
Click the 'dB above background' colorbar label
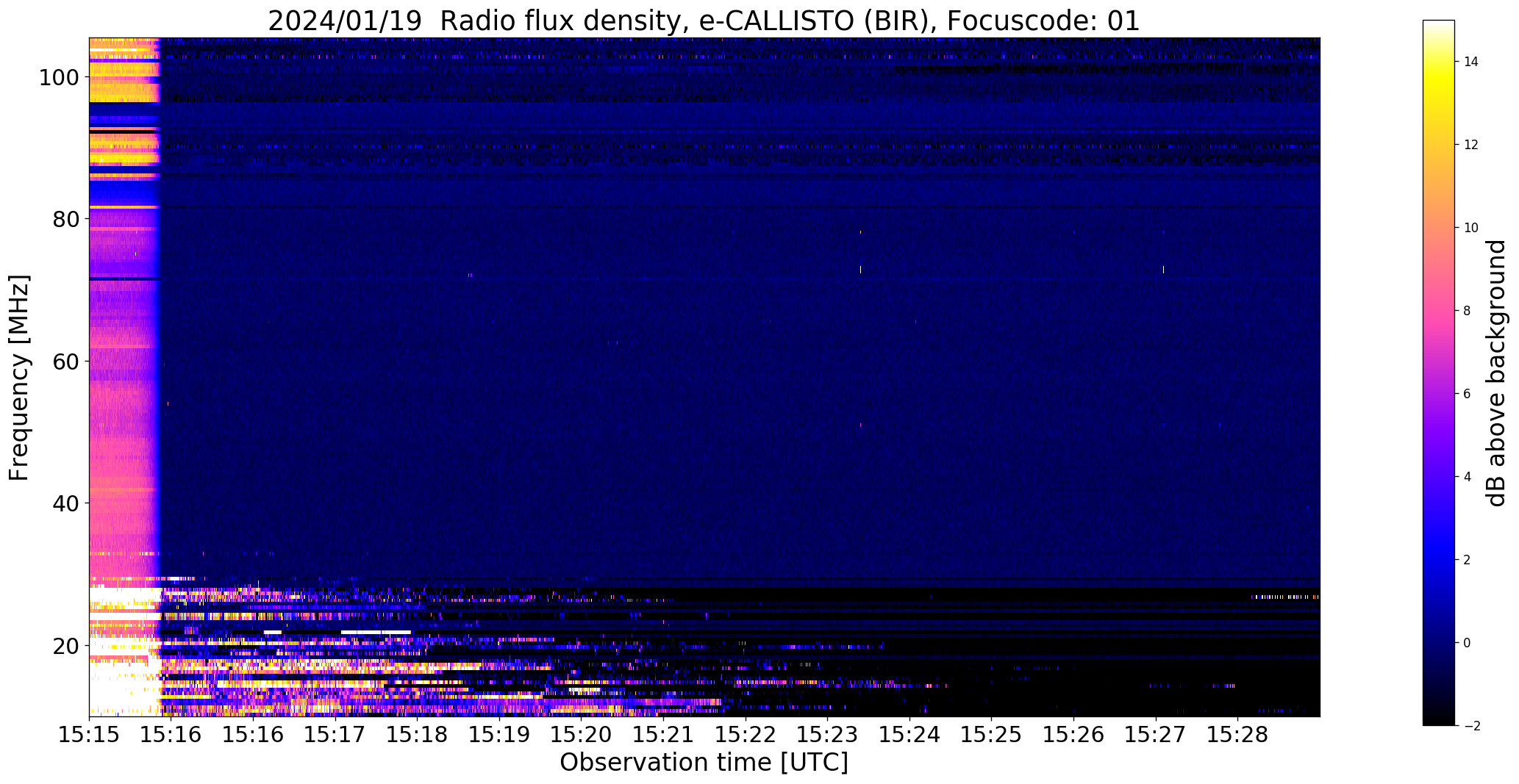(1495, 373)
